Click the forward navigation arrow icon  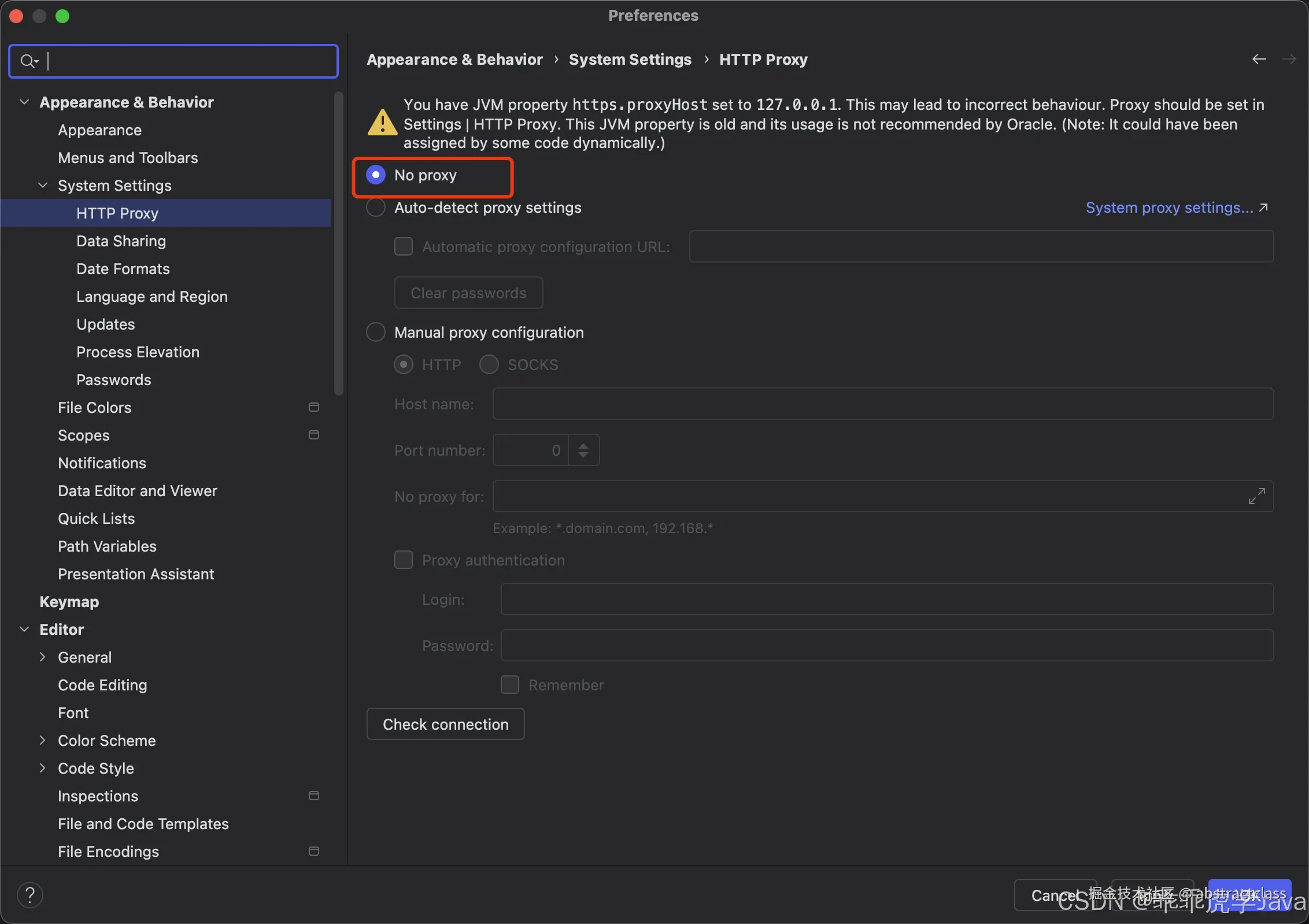[x=1289, y=59]
